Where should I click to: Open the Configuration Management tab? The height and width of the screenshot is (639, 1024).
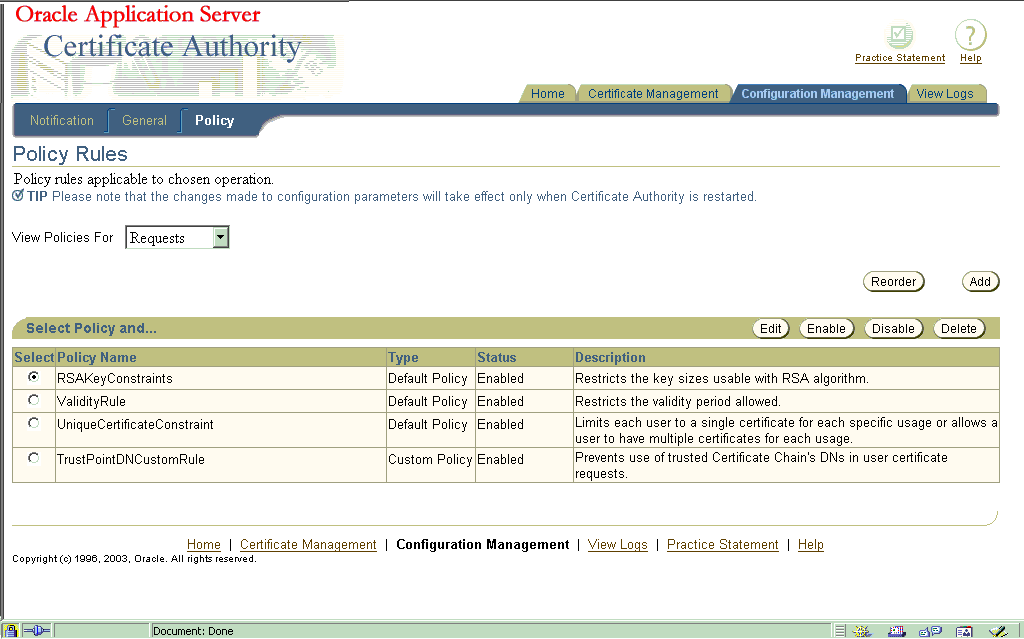[818, 93]
